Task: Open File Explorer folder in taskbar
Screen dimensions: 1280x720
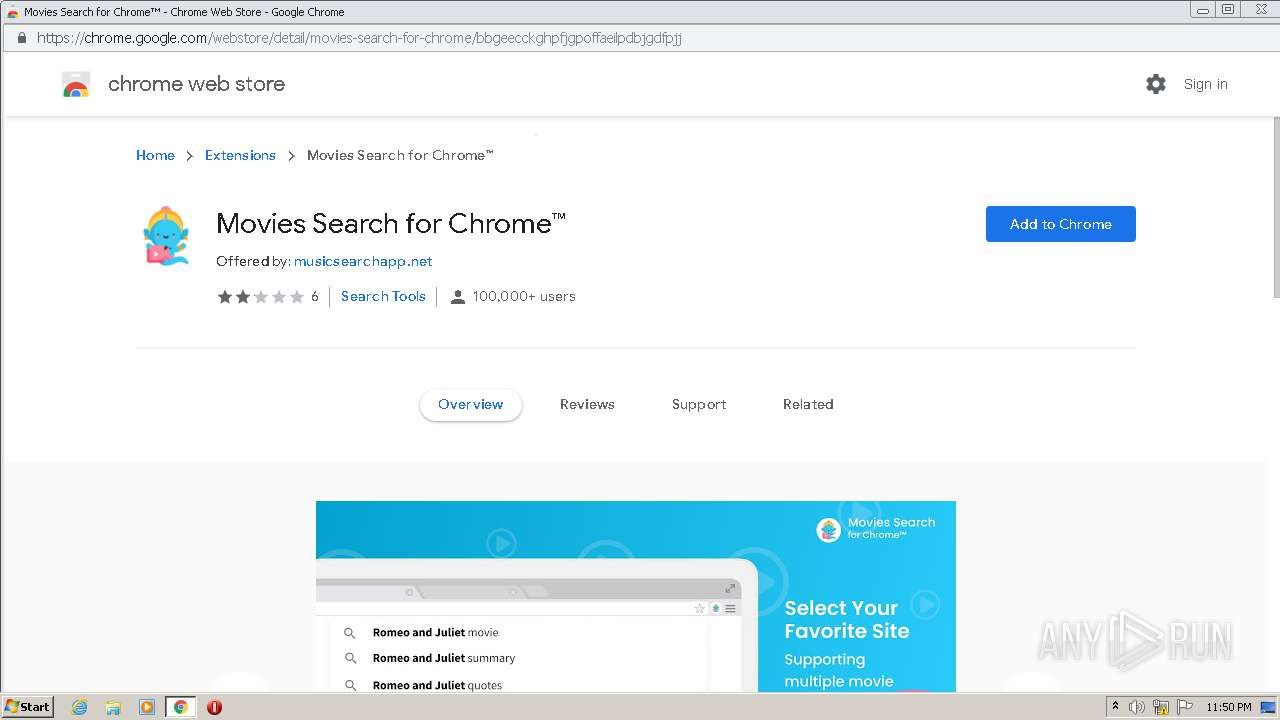Action: pos(113,707)
